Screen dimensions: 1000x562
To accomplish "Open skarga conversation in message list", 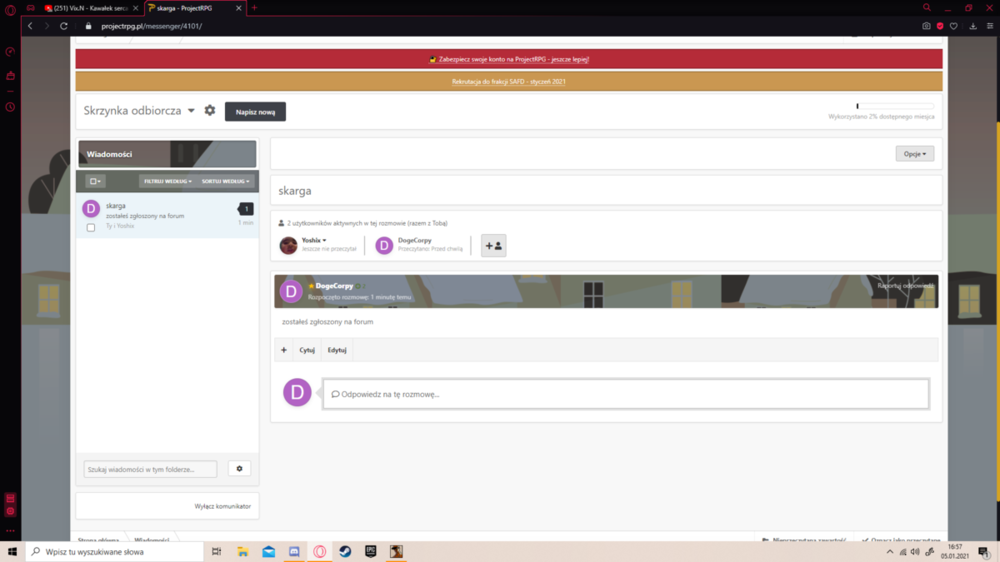I will (167, 216).
